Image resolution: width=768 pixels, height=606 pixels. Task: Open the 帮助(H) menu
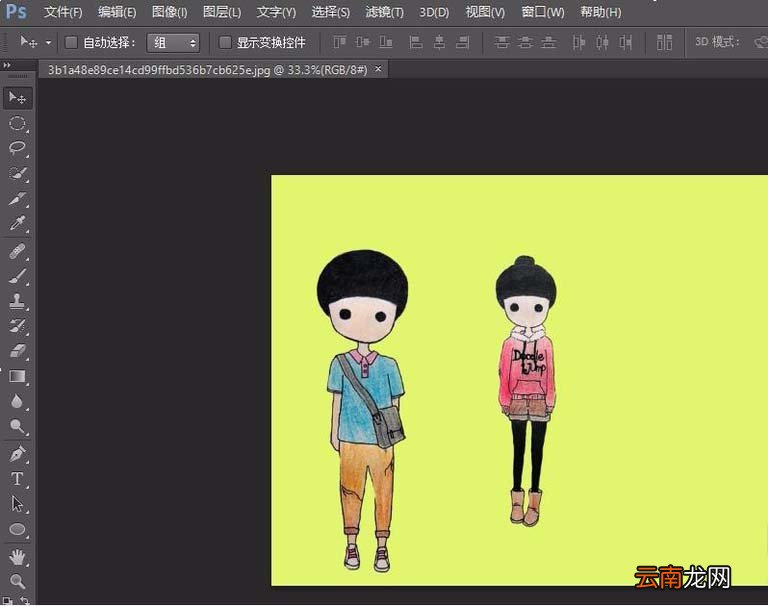pyautogui.click(x=600, y=12)
